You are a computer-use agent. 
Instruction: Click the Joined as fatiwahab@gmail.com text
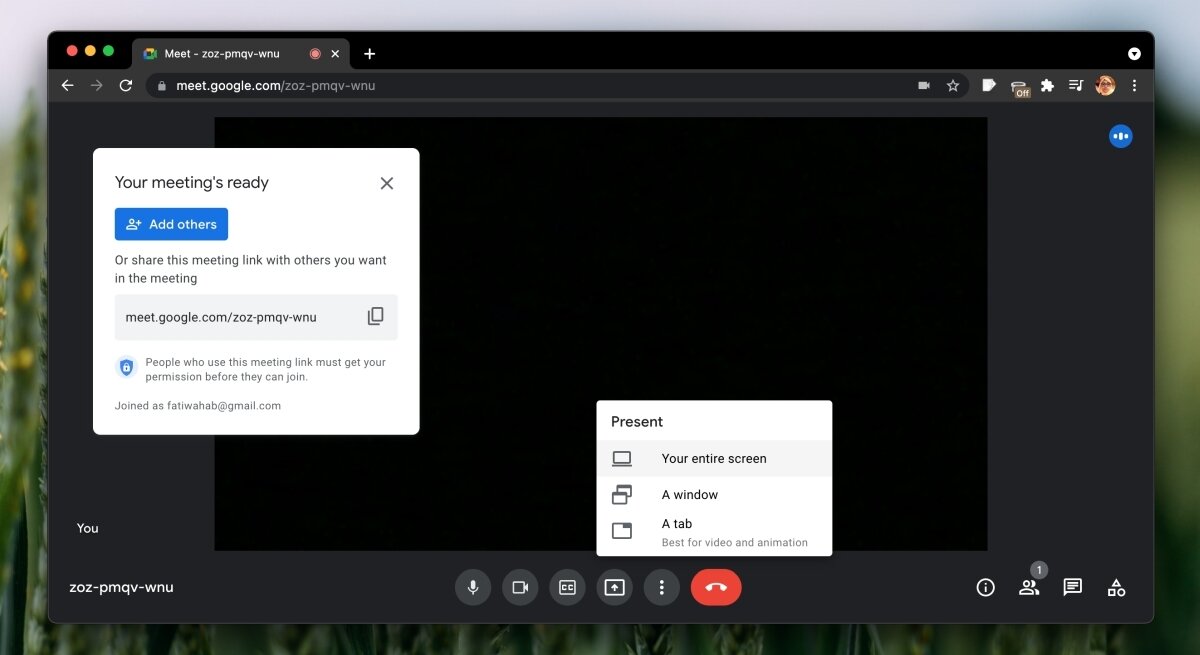point(198,406)
